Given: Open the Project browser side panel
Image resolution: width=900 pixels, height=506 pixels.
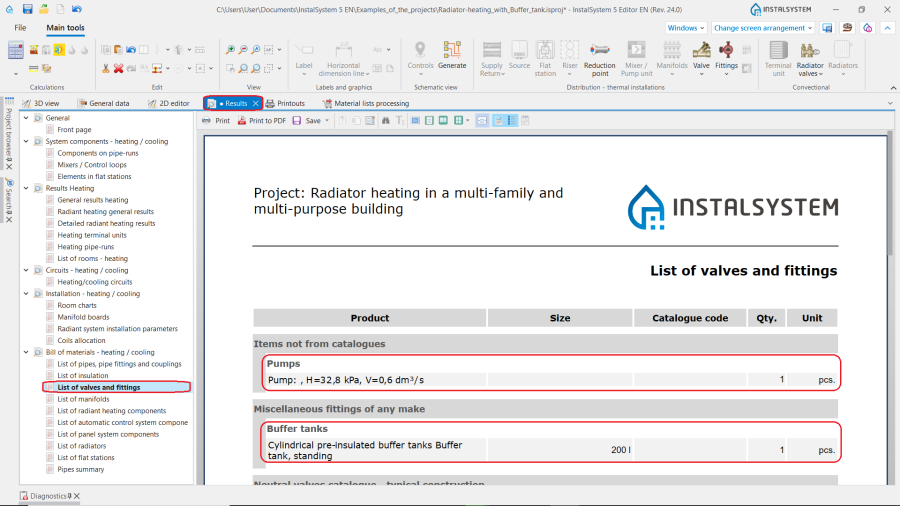Looking at the screenshot, I should point(9,131).
